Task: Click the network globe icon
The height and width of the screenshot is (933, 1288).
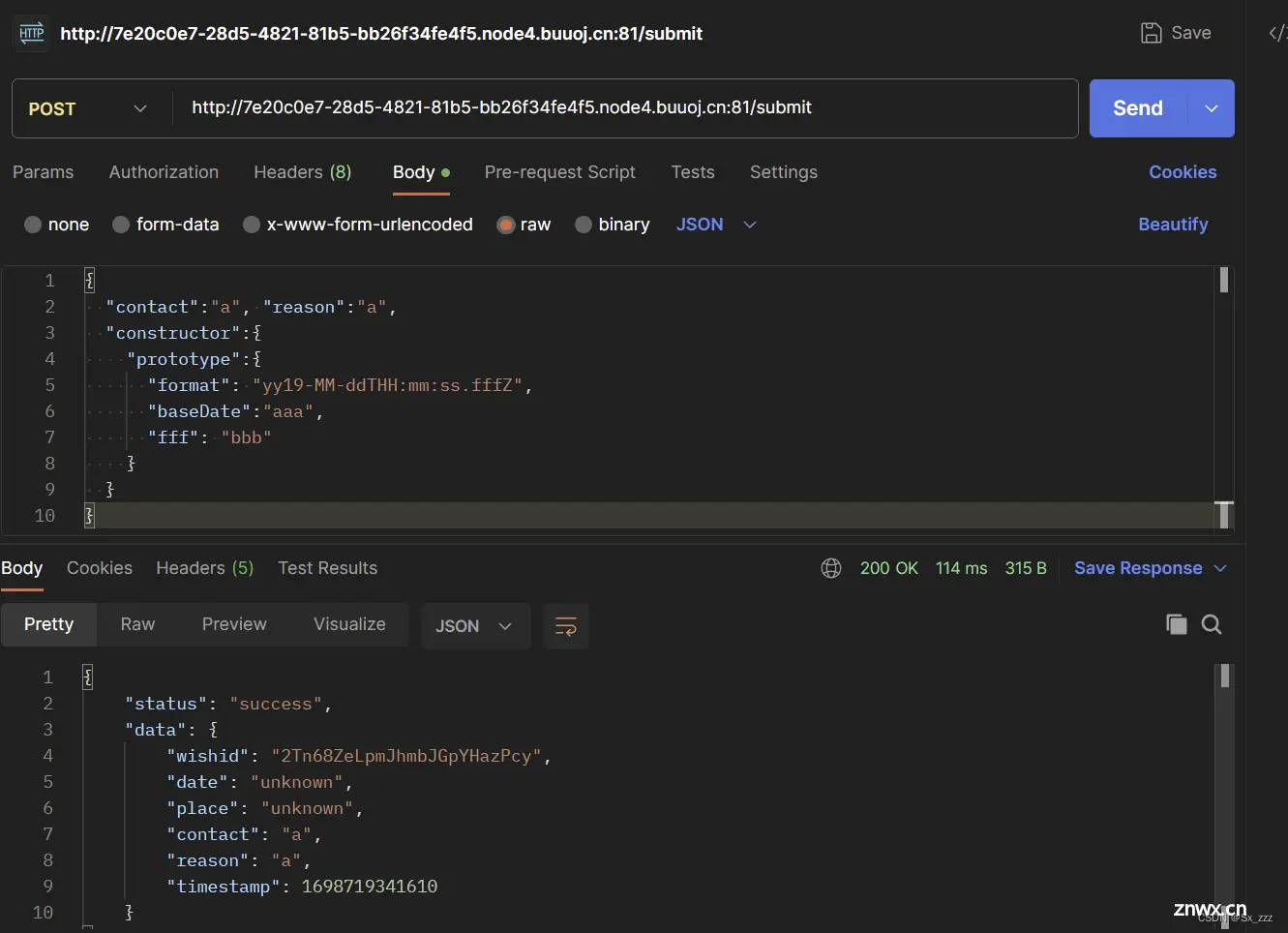Action: [x=831, y=568]
